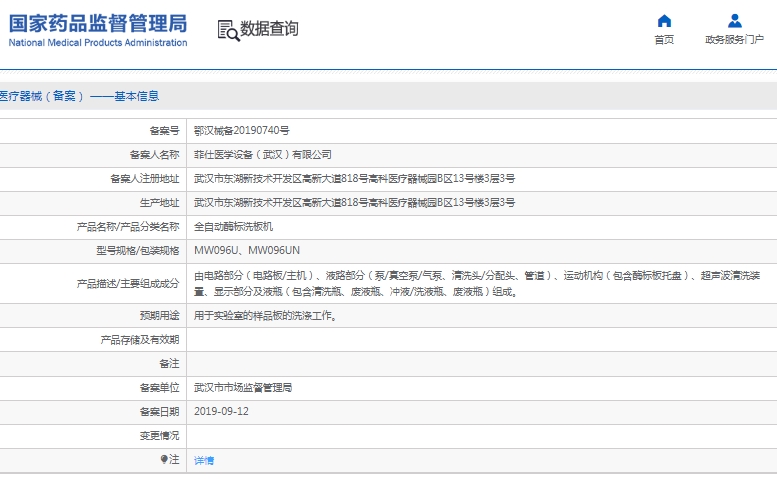This screenshot has width=777, height=479.
Task: Click the product description text starting 由电路部分
Action: click(477, 283)
